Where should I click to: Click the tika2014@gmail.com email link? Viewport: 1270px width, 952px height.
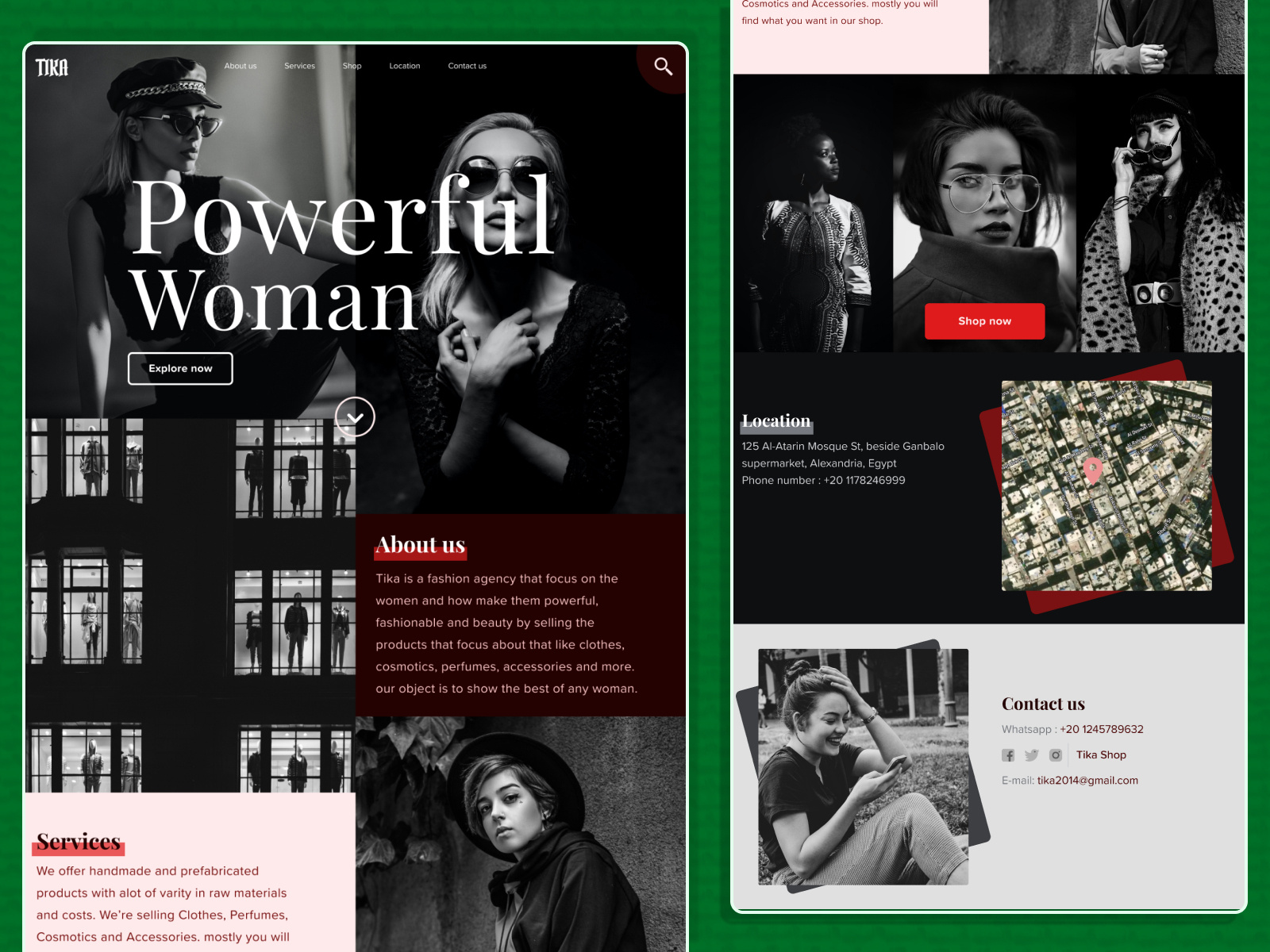pos(1088,780)
